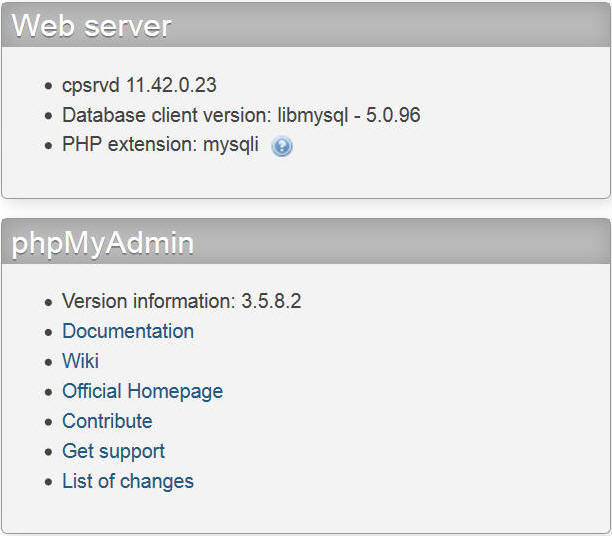The width and height of the screenshot is (612, 536).
Task: Click the bullet before cpsrvd entry
Action: coord(48,86)
